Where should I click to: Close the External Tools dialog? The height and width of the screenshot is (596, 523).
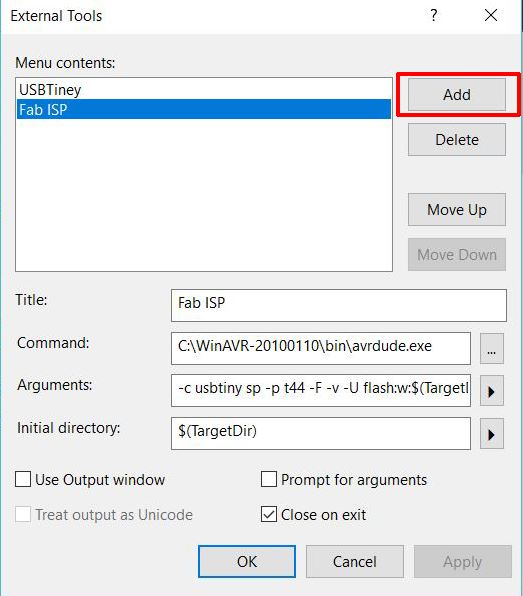[491, 16]
